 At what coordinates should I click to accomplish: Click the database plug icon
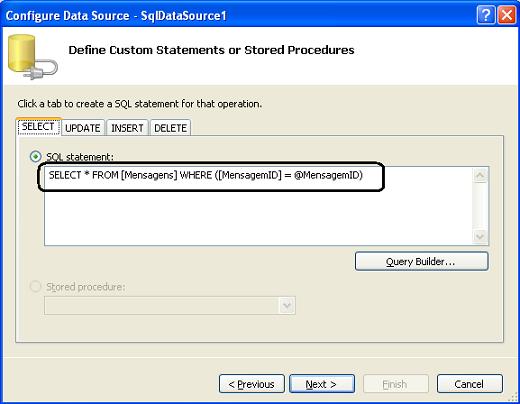tap(32, 57)
